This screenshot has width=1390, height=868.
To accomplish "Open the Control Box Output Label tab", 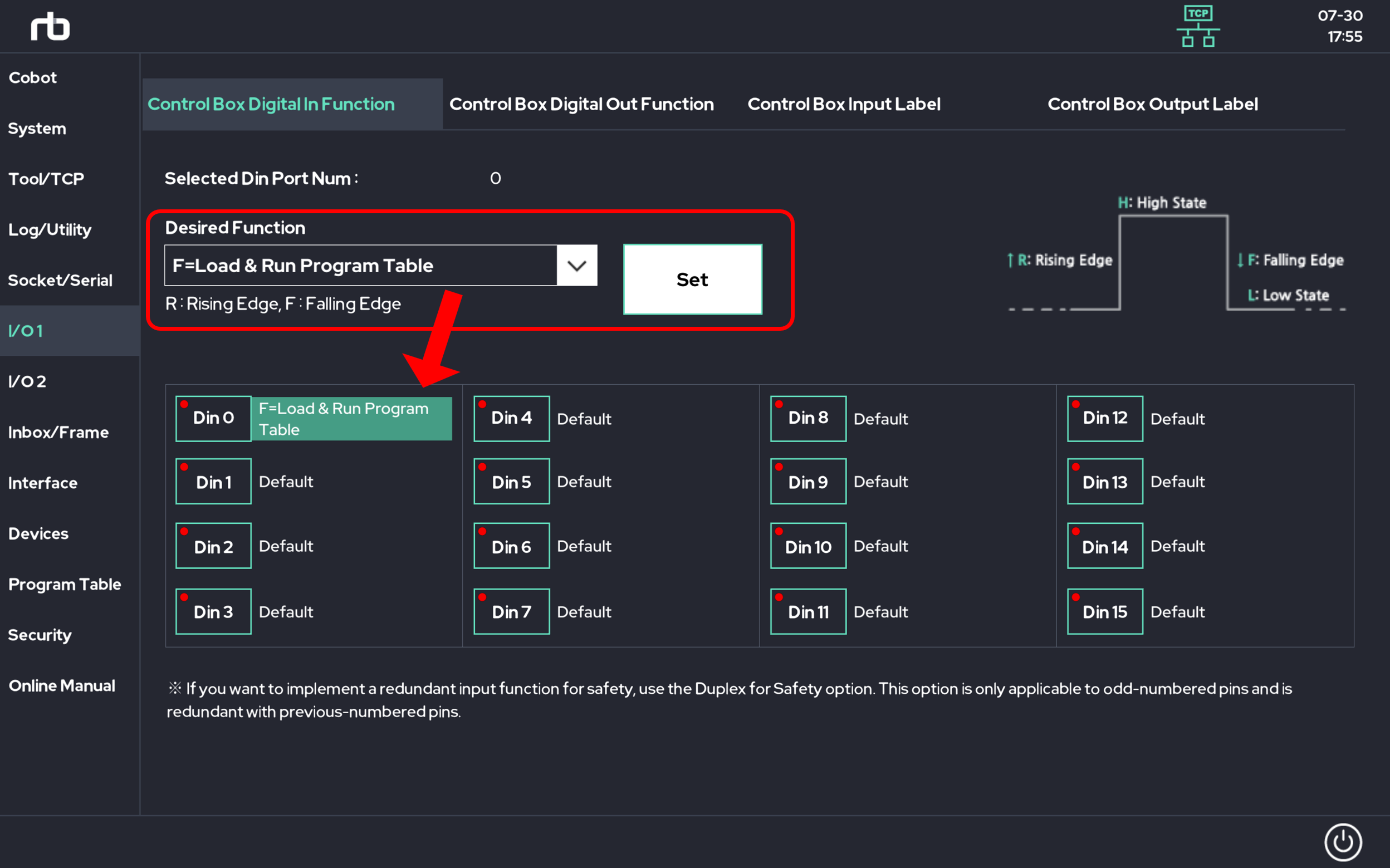I will click(x=1152, y=104).
